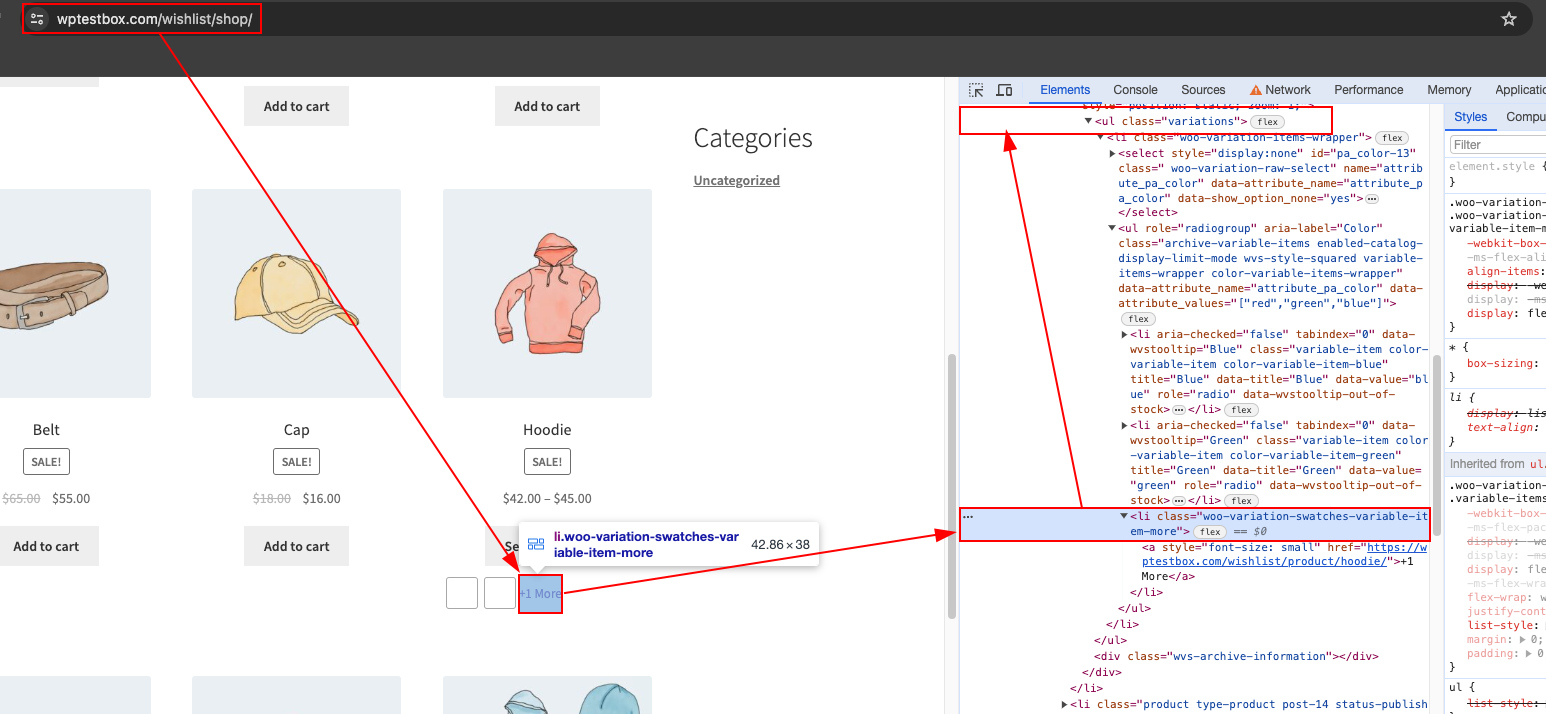Open the Belt product title
This screenshot has height=714, width=1546.
pyautogui.click(x=46, y=430)
